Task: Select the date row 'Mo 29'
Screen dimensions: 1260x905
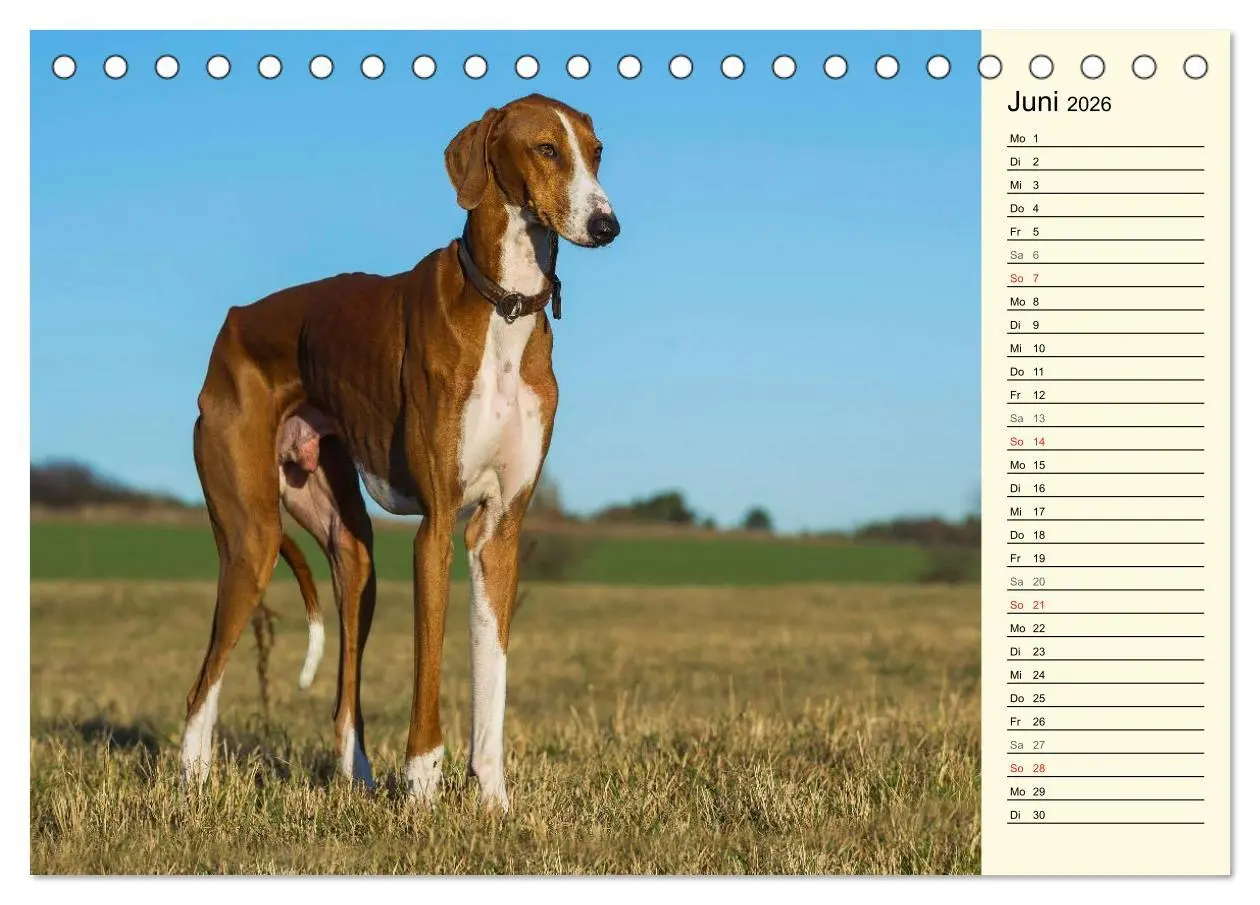Action: tap(1105, 791)
